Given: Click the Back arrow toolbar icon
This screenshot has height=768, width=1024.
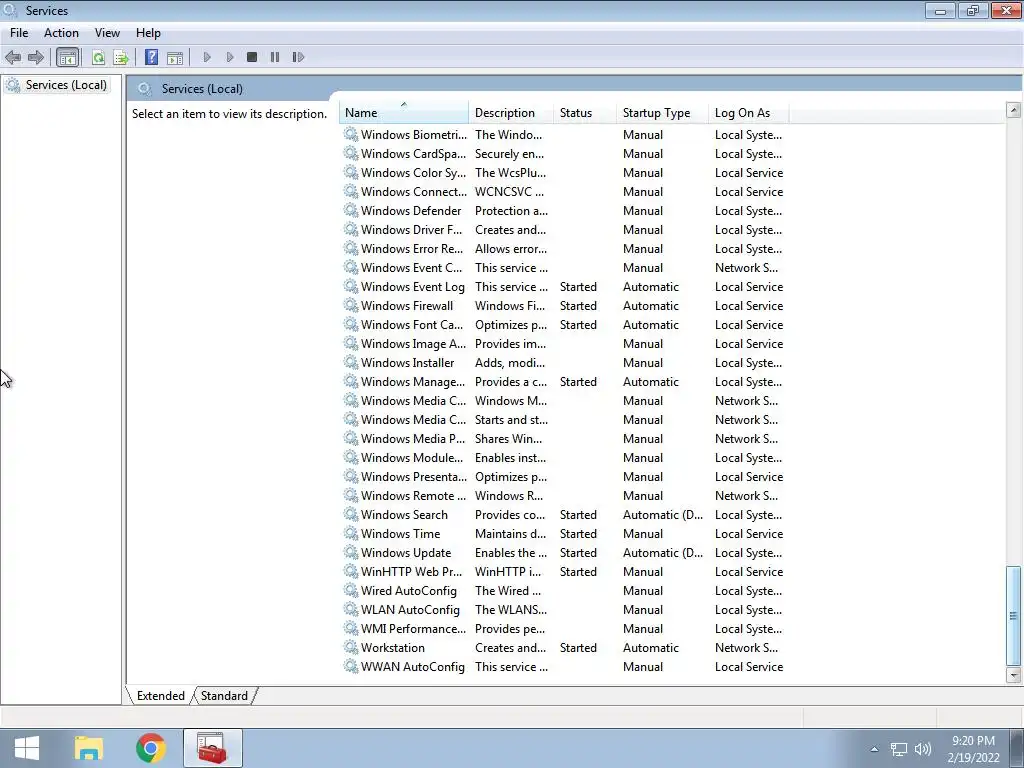Looking at the screenshot, I should pos(13,57).
